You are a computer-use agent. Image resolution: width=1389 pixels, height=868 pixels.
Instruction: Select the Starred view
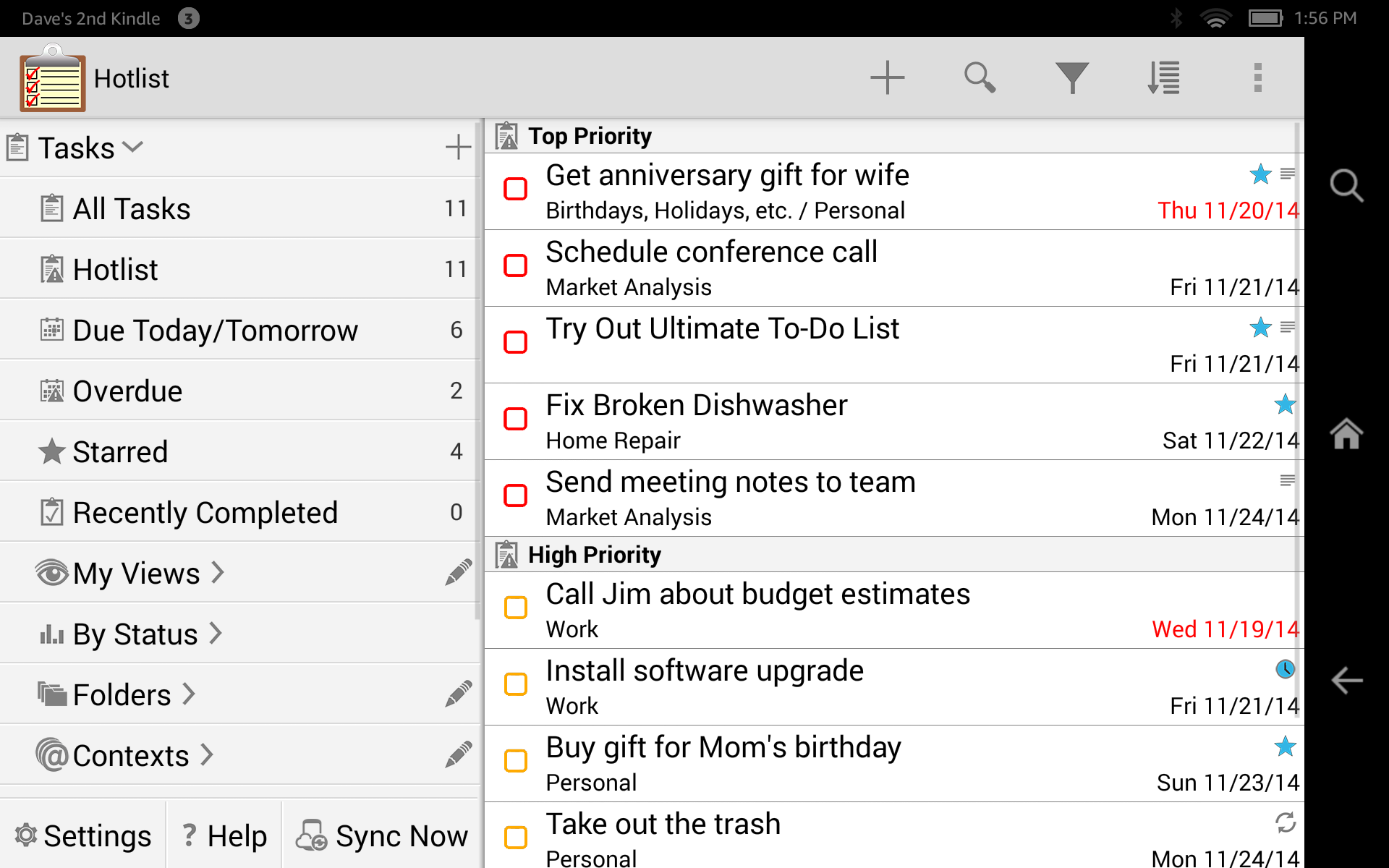120,451
